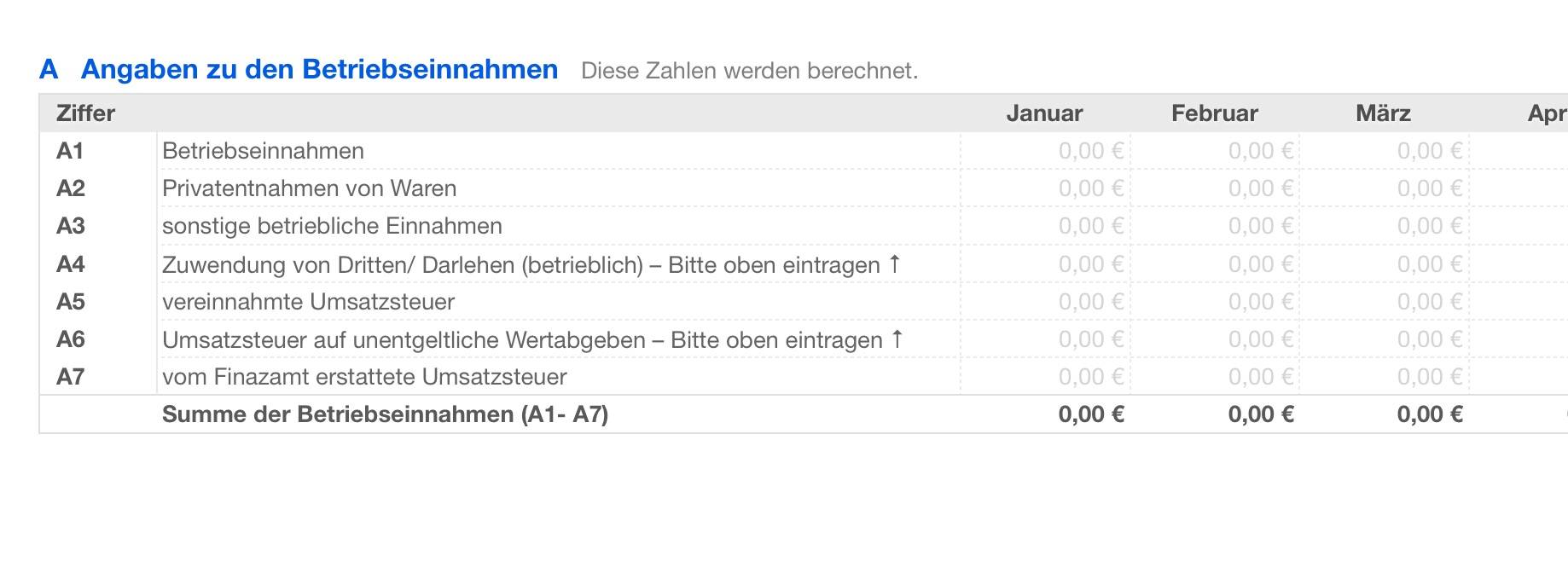Select the März column header
Image resolution: width=1568 pixels, height=573 pixels.
point(1383,113)
